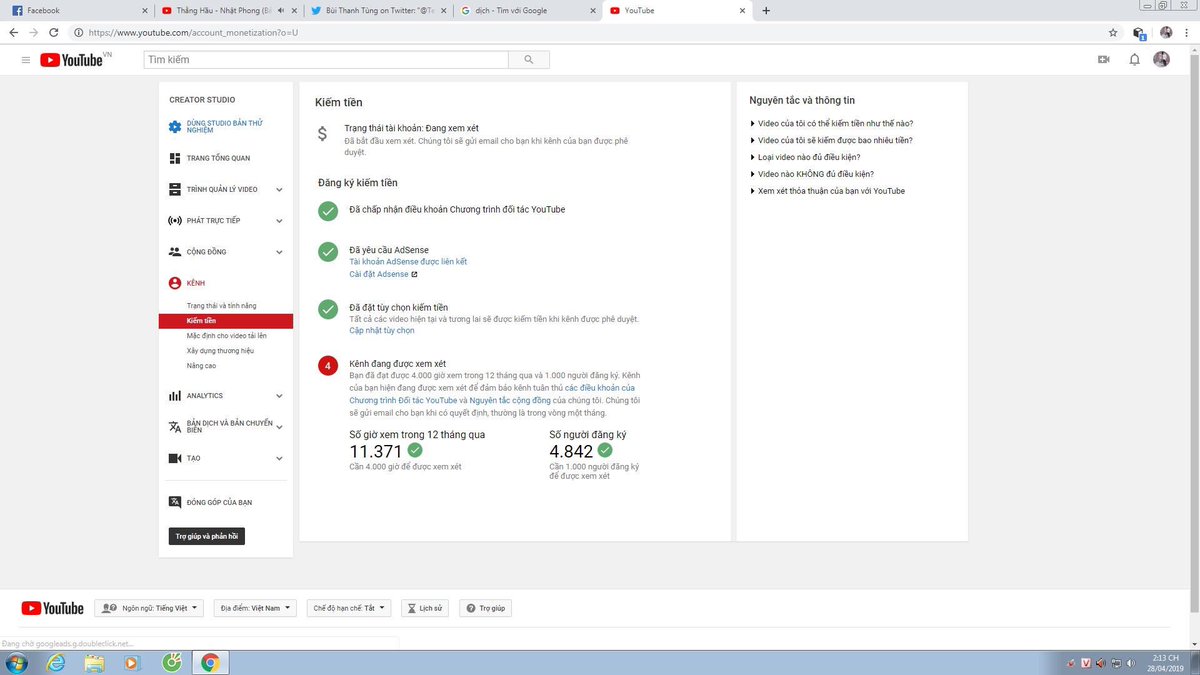This screenshot has width=1200, height=675.
Task: Expand 'Video của tôi có thể kiếm tiền' question
Action: coord(831,123)
